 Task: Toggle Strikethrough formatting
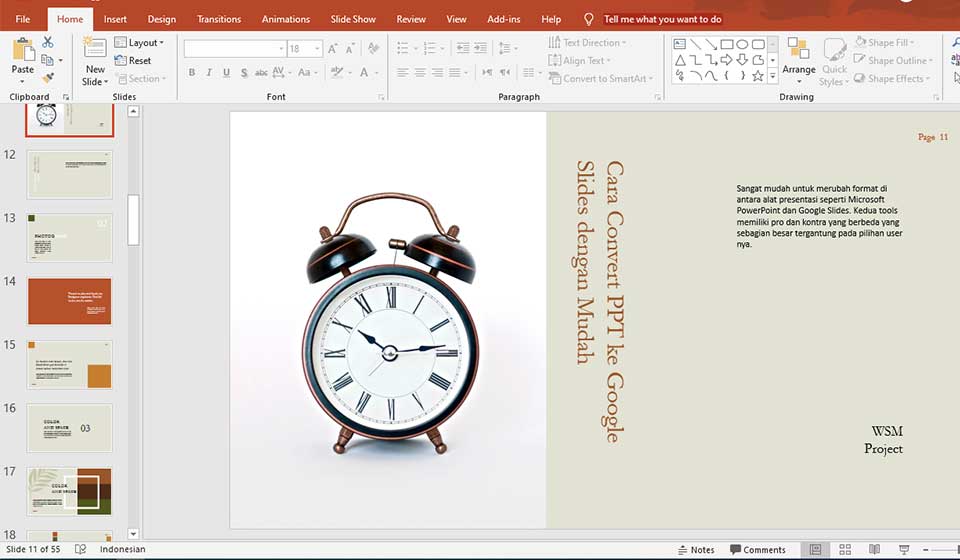261,73
